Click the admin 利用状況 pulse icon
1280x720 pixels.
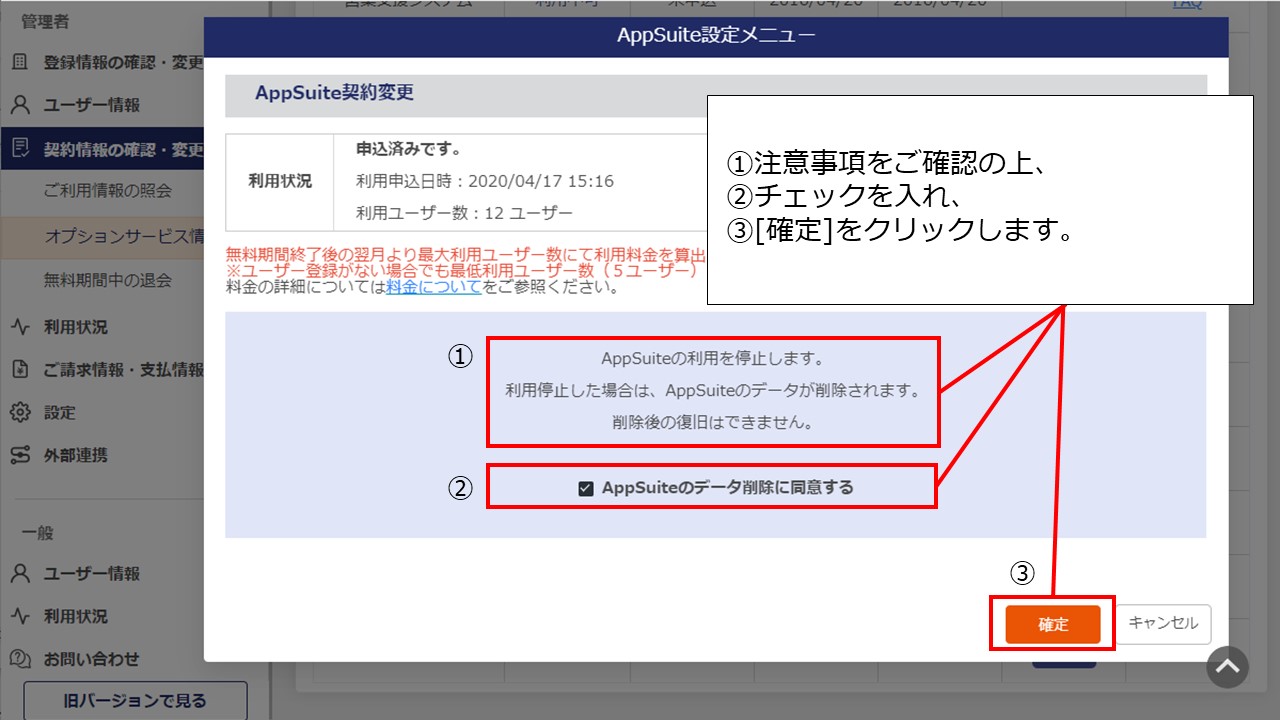click(x=19, y=327)
